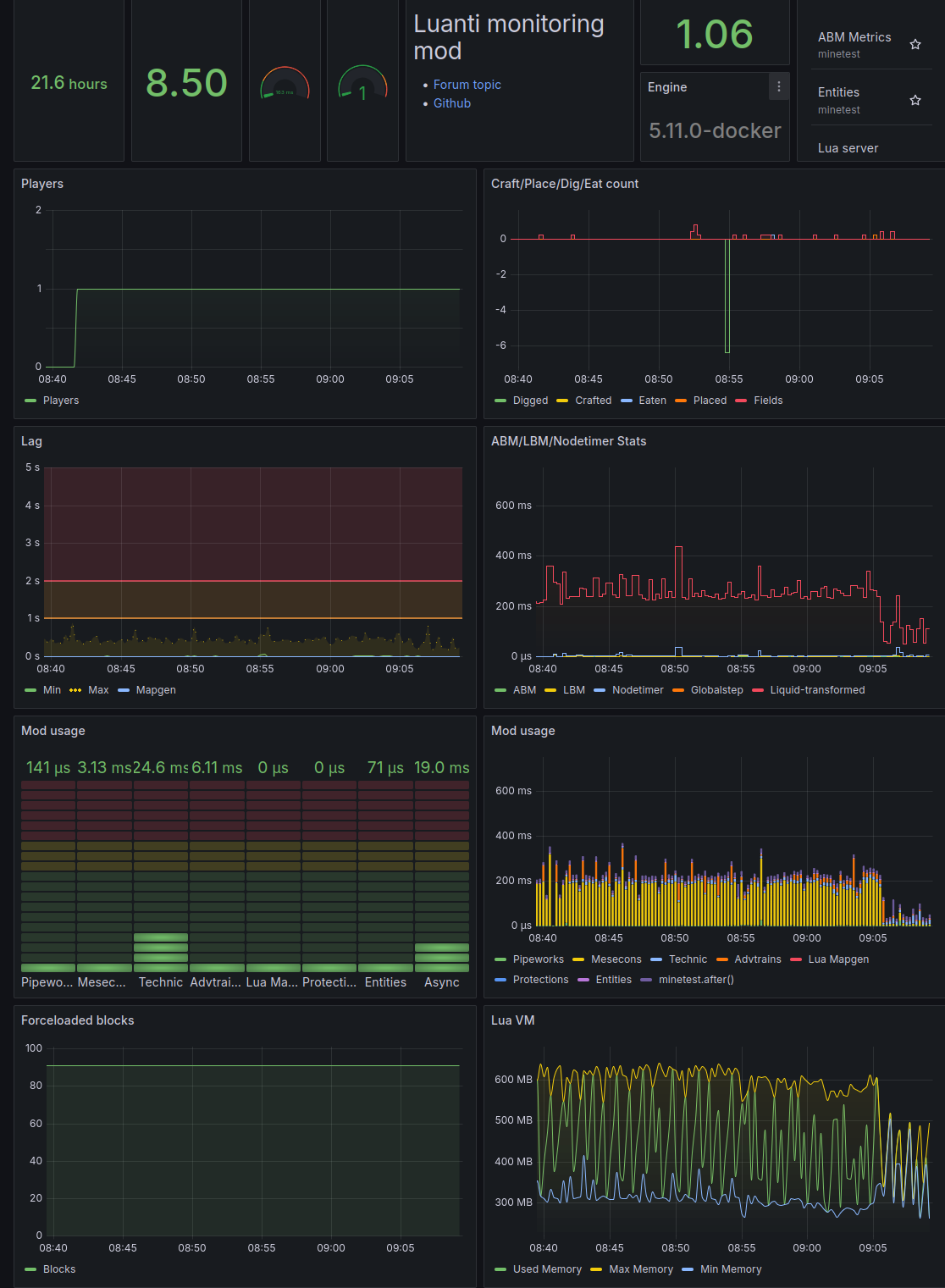The height and width of the screenshot is (1288, 945).
Task: Open the Engine panel kebab menu
Action: click(x=778, y=86)
